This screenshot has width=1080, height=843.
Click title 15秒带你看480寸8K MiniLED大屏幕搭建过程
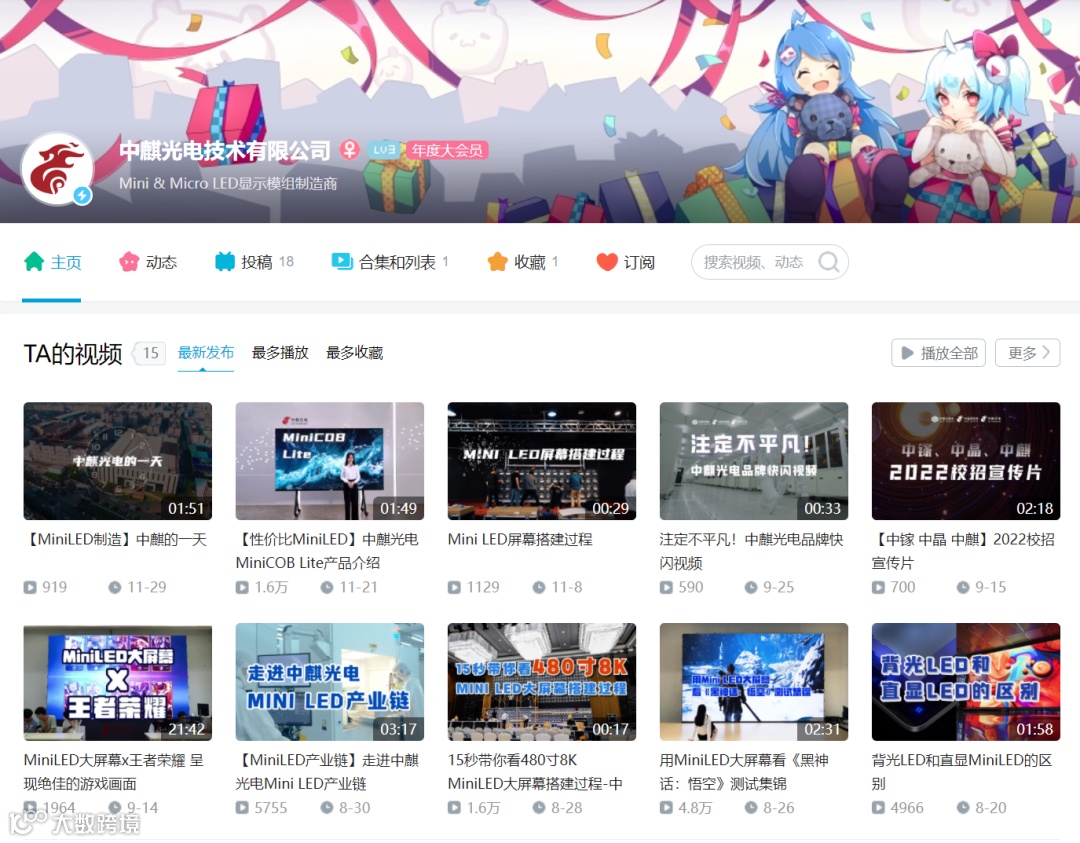click(x=535, y=771)
